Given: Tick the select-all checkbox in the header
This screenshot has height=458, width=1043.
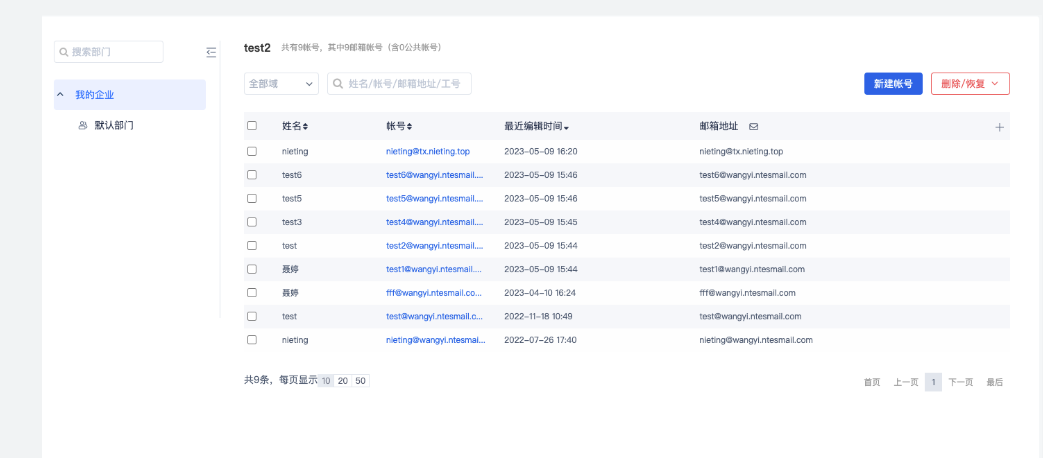Looking at the screenshot, I should (x=252, y=126).
